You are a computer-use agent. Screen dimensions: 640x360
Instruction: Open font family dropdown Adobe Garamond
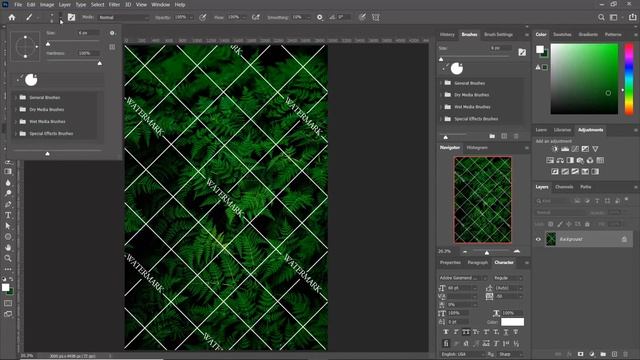click(463, 278)
